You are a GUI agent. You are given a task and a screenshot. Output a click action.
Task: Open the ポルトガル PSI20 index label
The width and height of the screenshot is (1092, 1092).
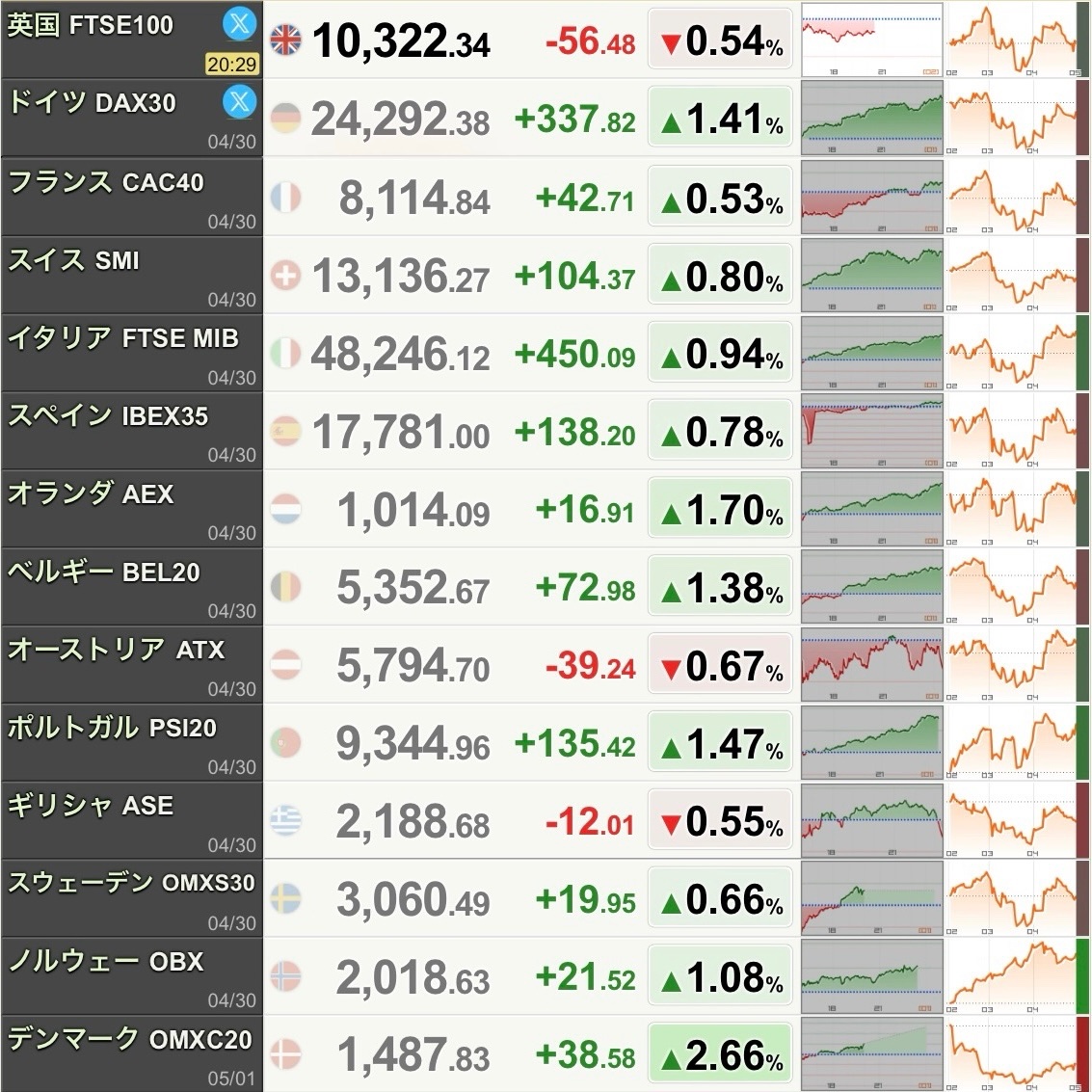point(112,728)
